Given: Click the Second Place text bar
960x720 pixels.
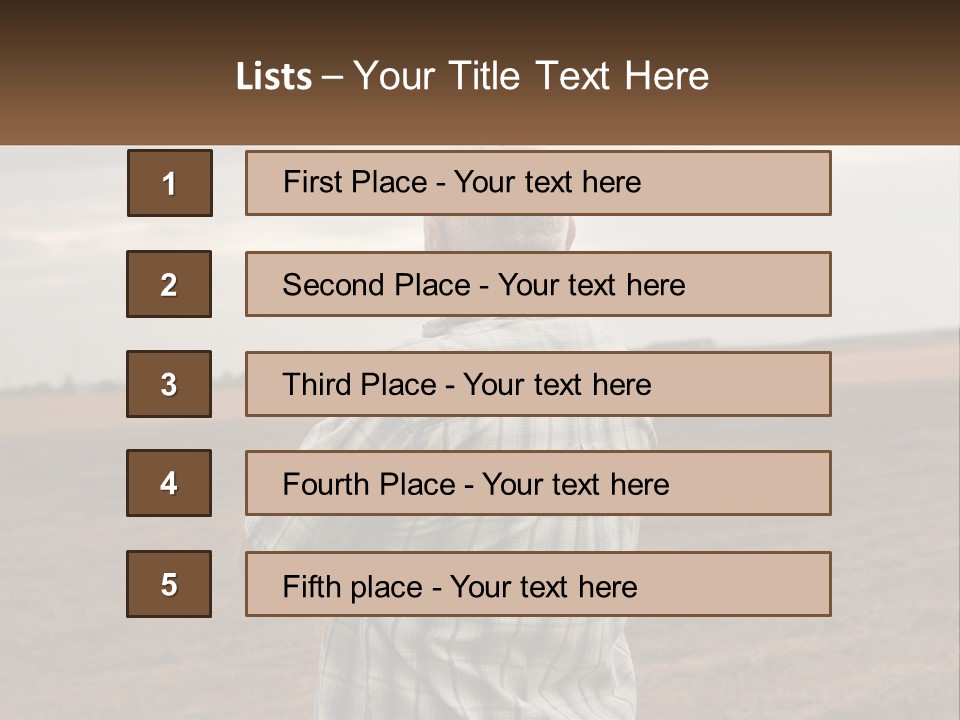Looking at the screenshot, I should pyautogui.click(x=538, y=284).
